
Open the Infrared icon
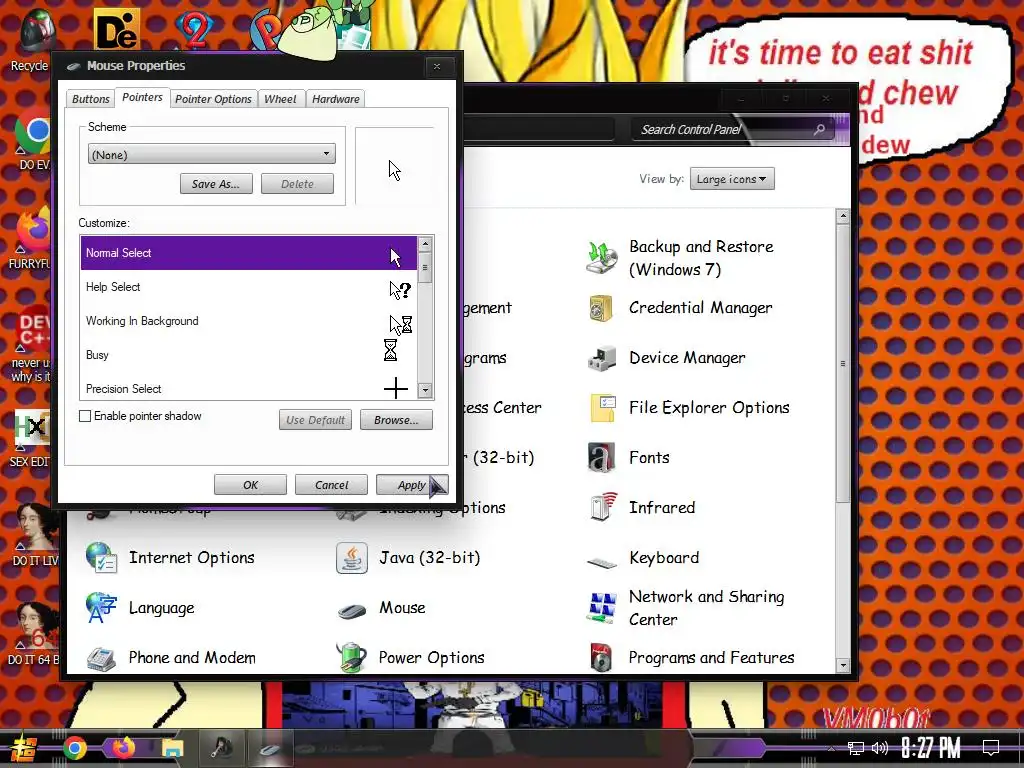602,507
